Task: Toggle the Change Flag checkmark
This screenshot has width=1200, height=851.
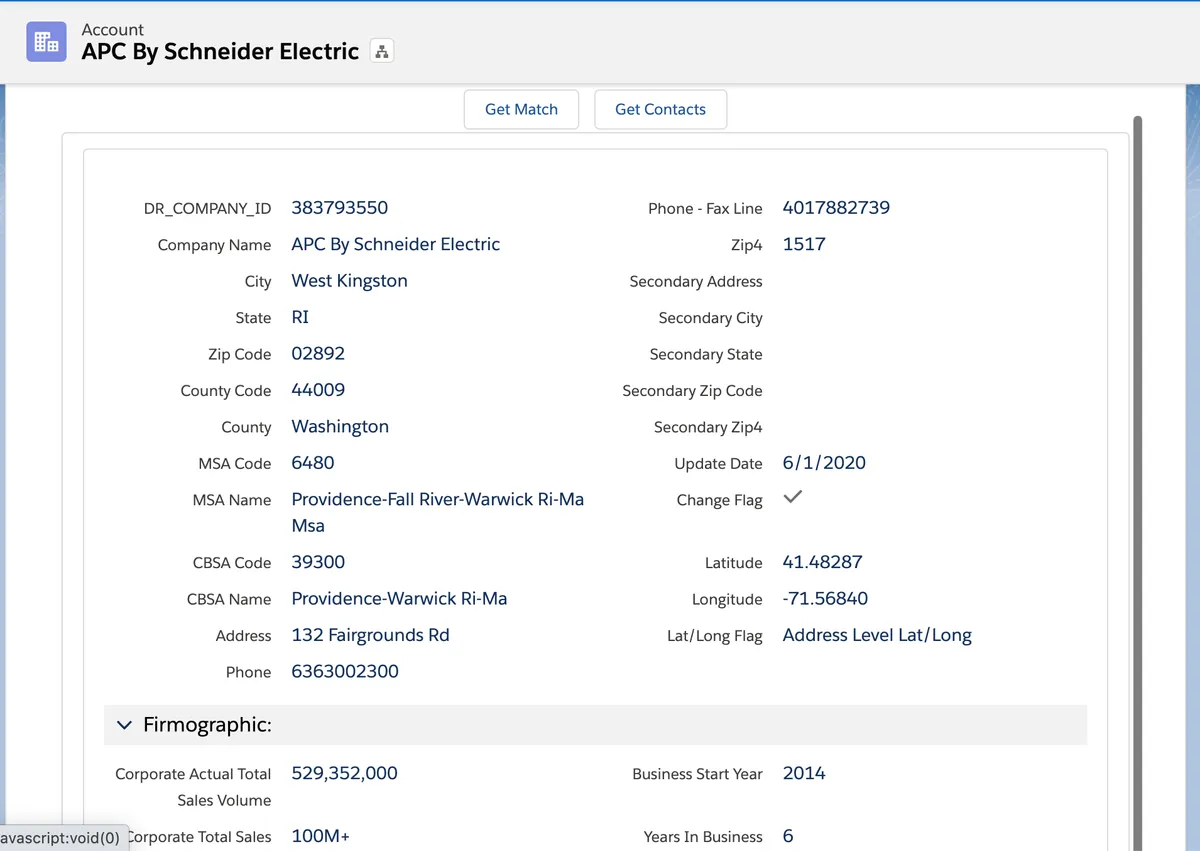Action: tap(792, 497)
